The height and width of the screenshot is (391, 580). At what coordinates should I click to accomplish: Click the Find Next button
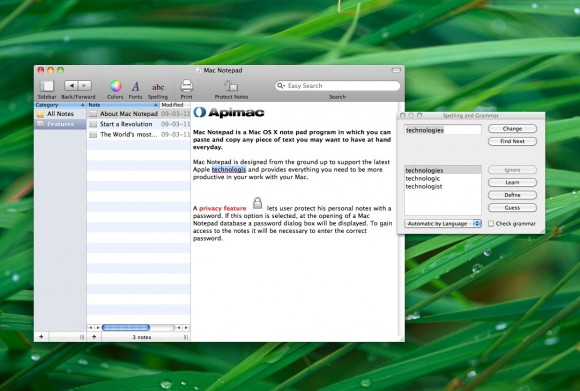512,141
